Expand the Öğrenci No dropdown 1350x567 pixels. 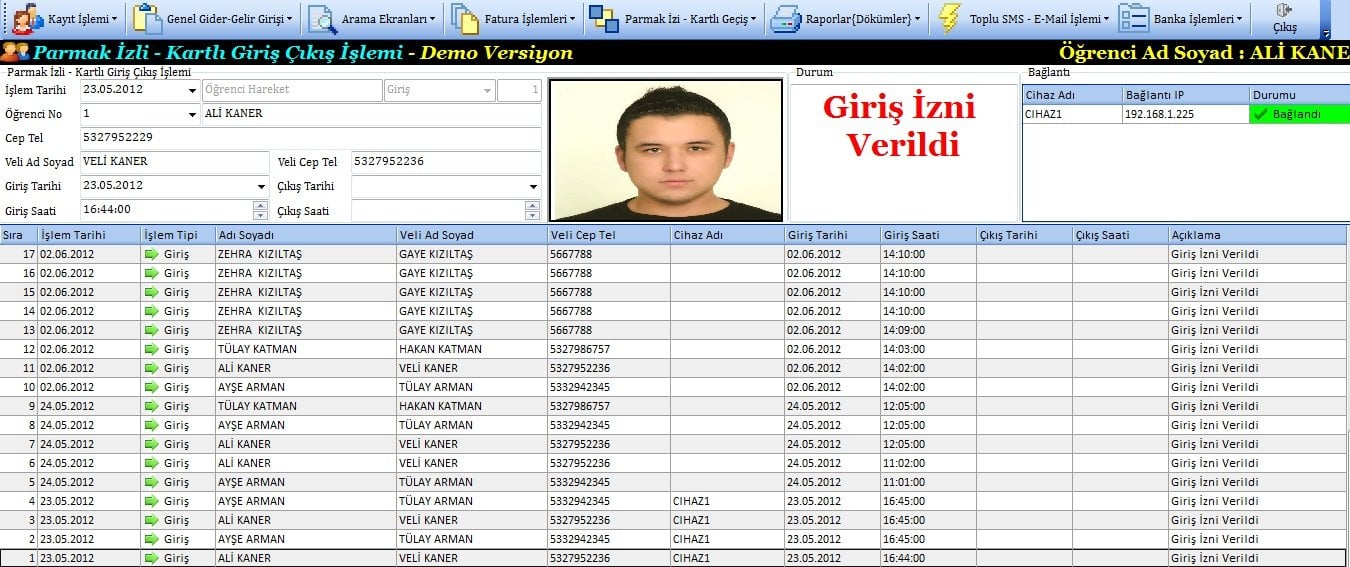[192, 115]
